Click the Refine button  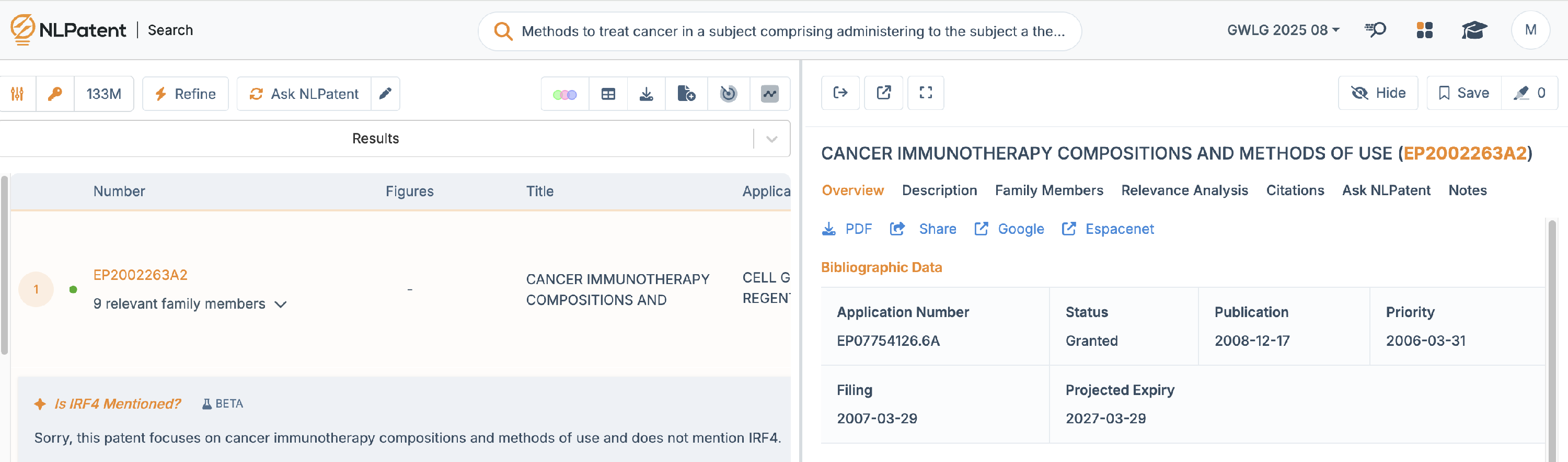tap(185, 94)
